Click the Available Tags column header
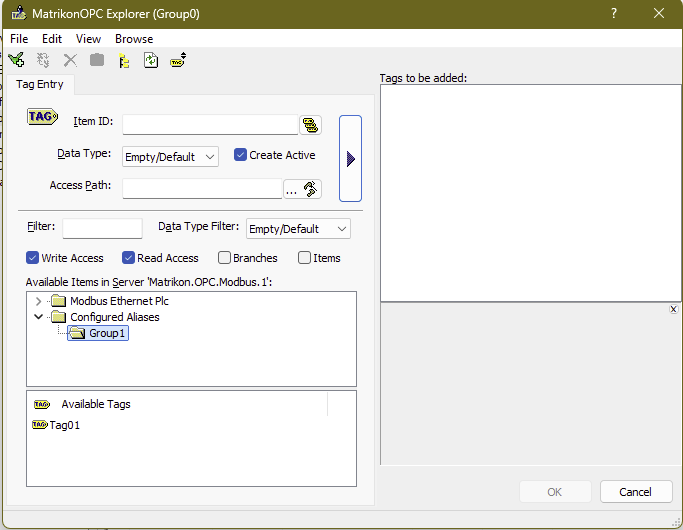The height and width of the screenshot is (530, 683). coord(177,404)
